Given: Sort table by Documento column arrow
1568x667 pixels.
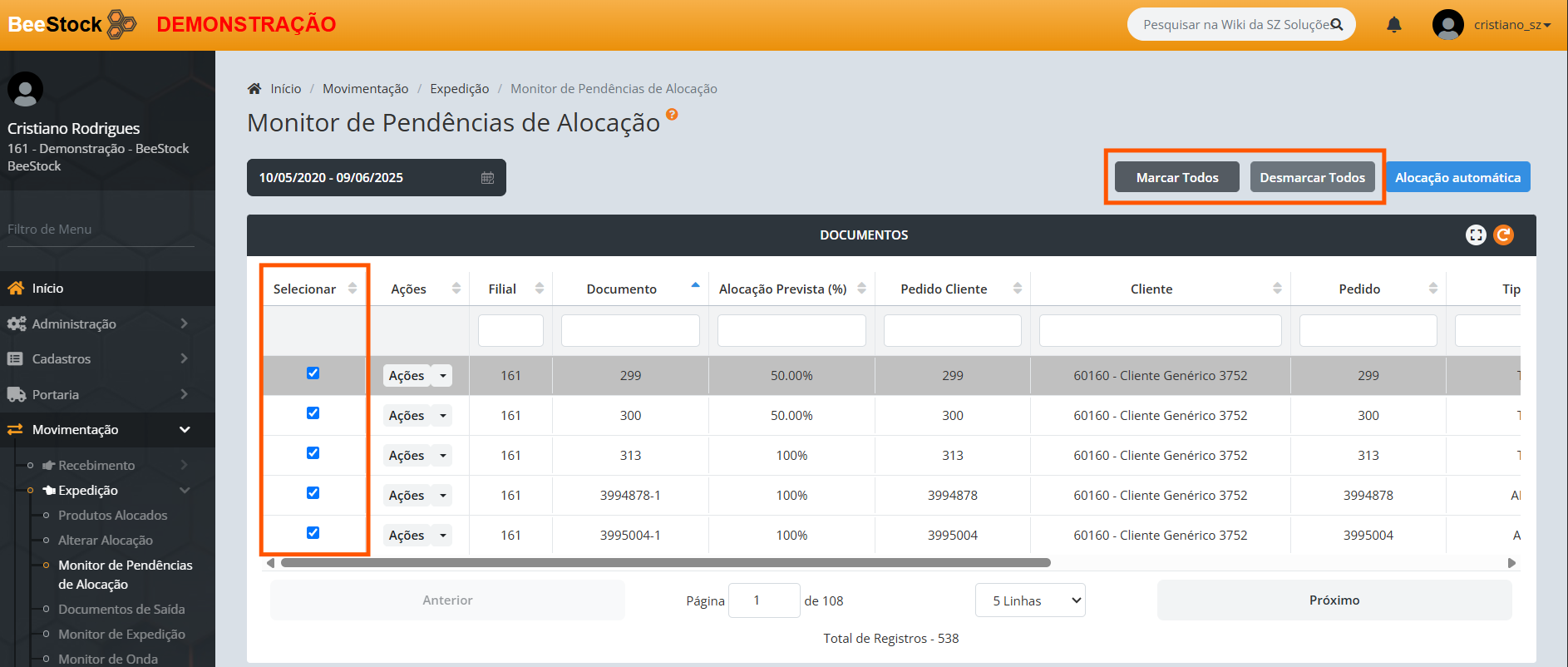Looking at the screenshot, I should (695, 286).
